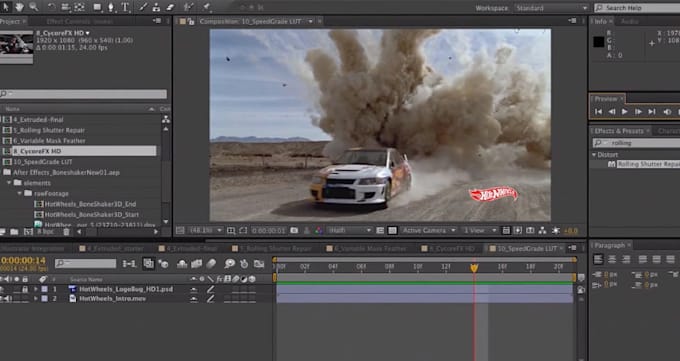The width and height of the screenshot is (680, 361).
Task: Toggle Motion Blur switch in timeline
Action: click(x=211, y=263)
